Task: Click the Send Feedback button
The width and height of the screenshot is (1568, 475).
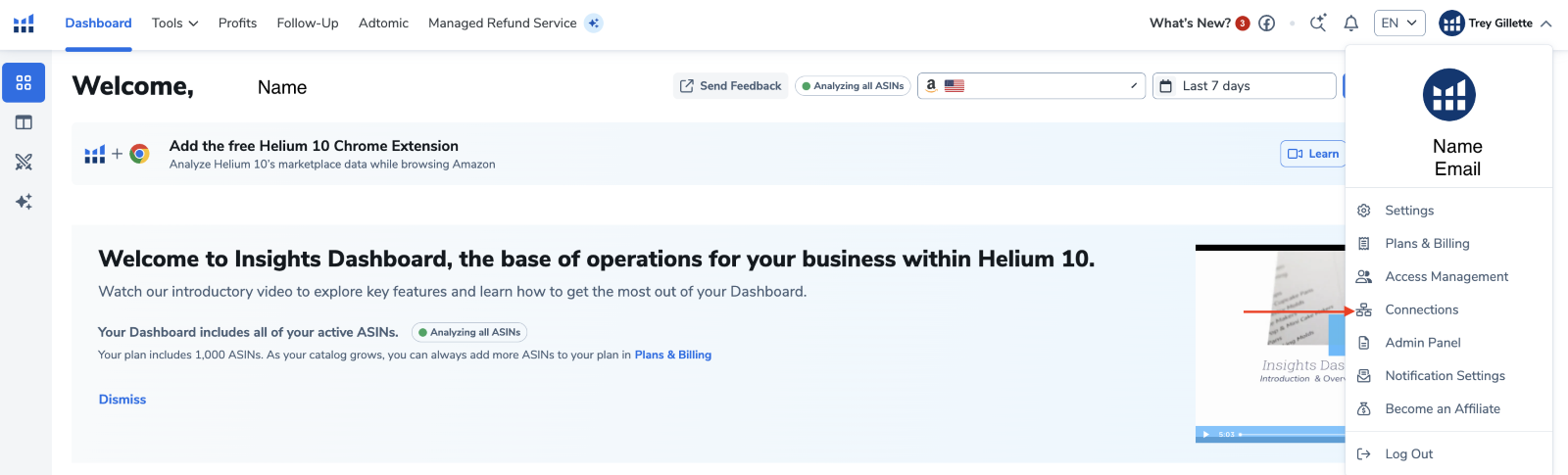Action: pyautogui.click(x=730, y=86)
